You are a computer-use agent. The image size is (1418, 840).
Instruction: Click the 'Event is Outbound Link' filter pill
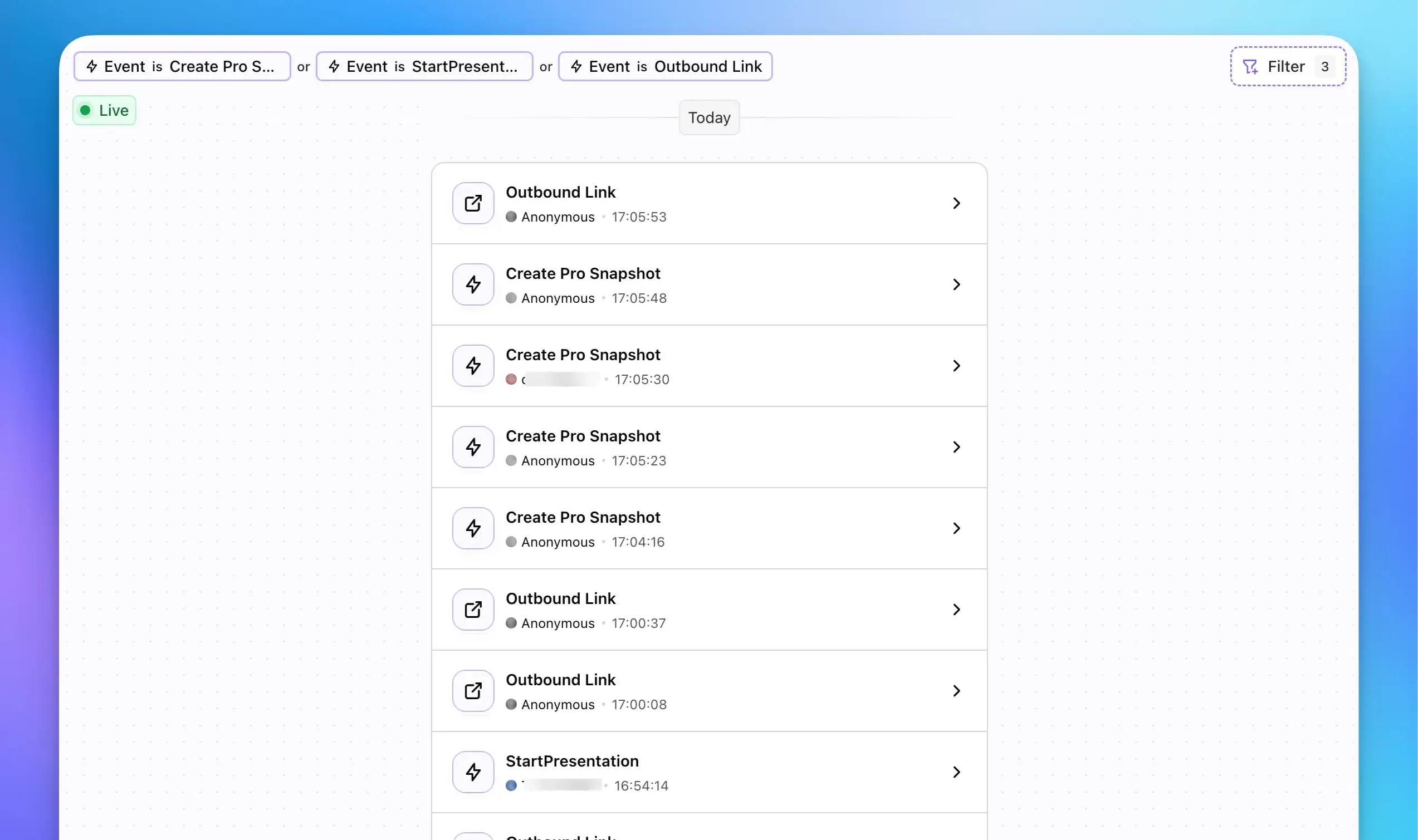(x=664, y=66)
